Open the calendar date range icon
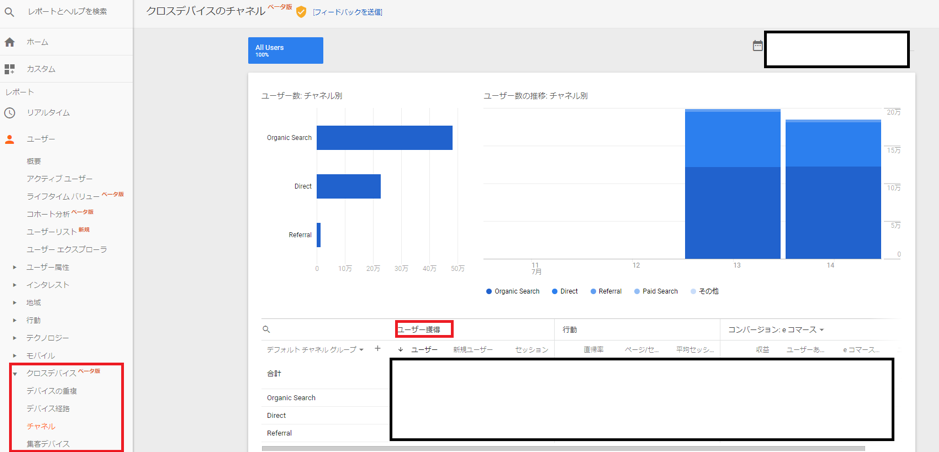 [x=757, y=46]
